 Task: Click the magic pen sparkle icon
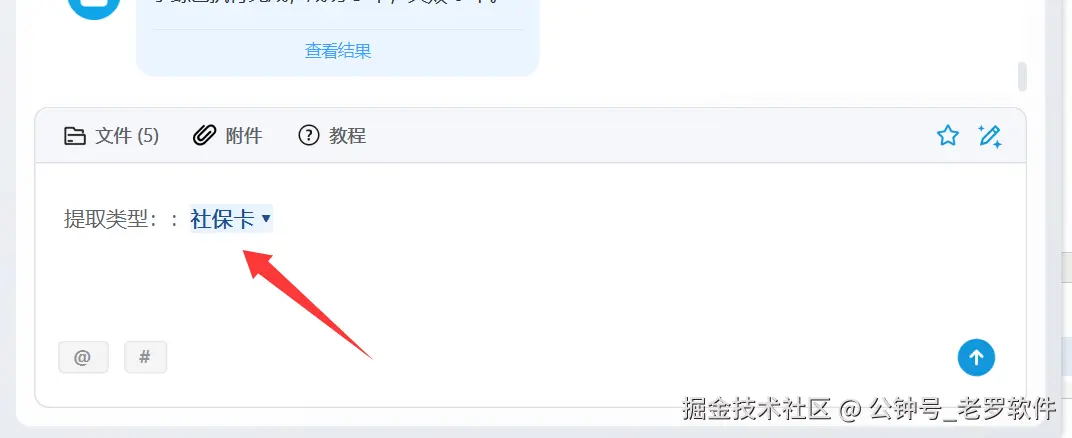(990, 136)
